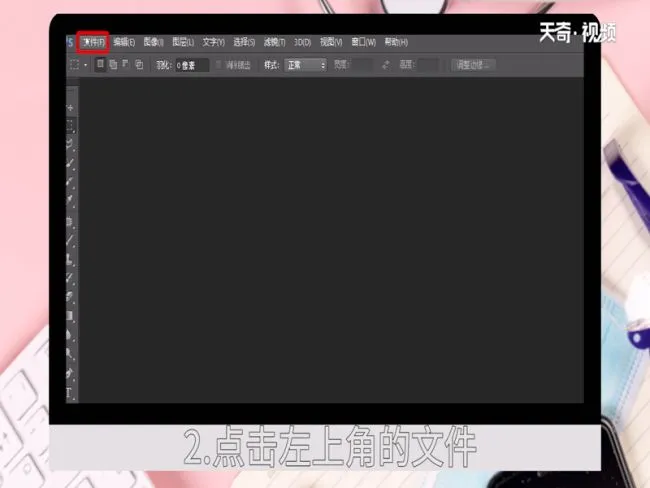
Task: Click the 高度 height input field
Action: click(x=428, y=65)
